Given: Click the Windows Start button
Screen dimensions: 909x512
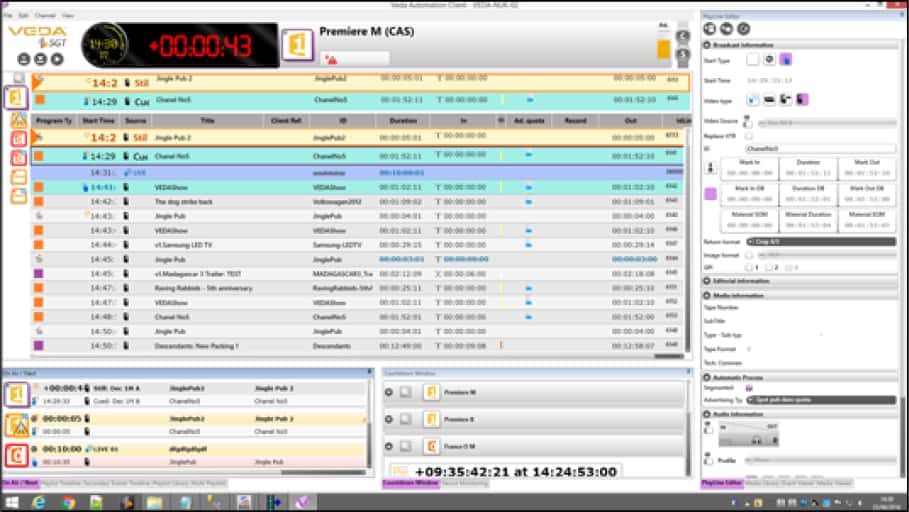Looking at the screenshot, I should tap(12, 502).
